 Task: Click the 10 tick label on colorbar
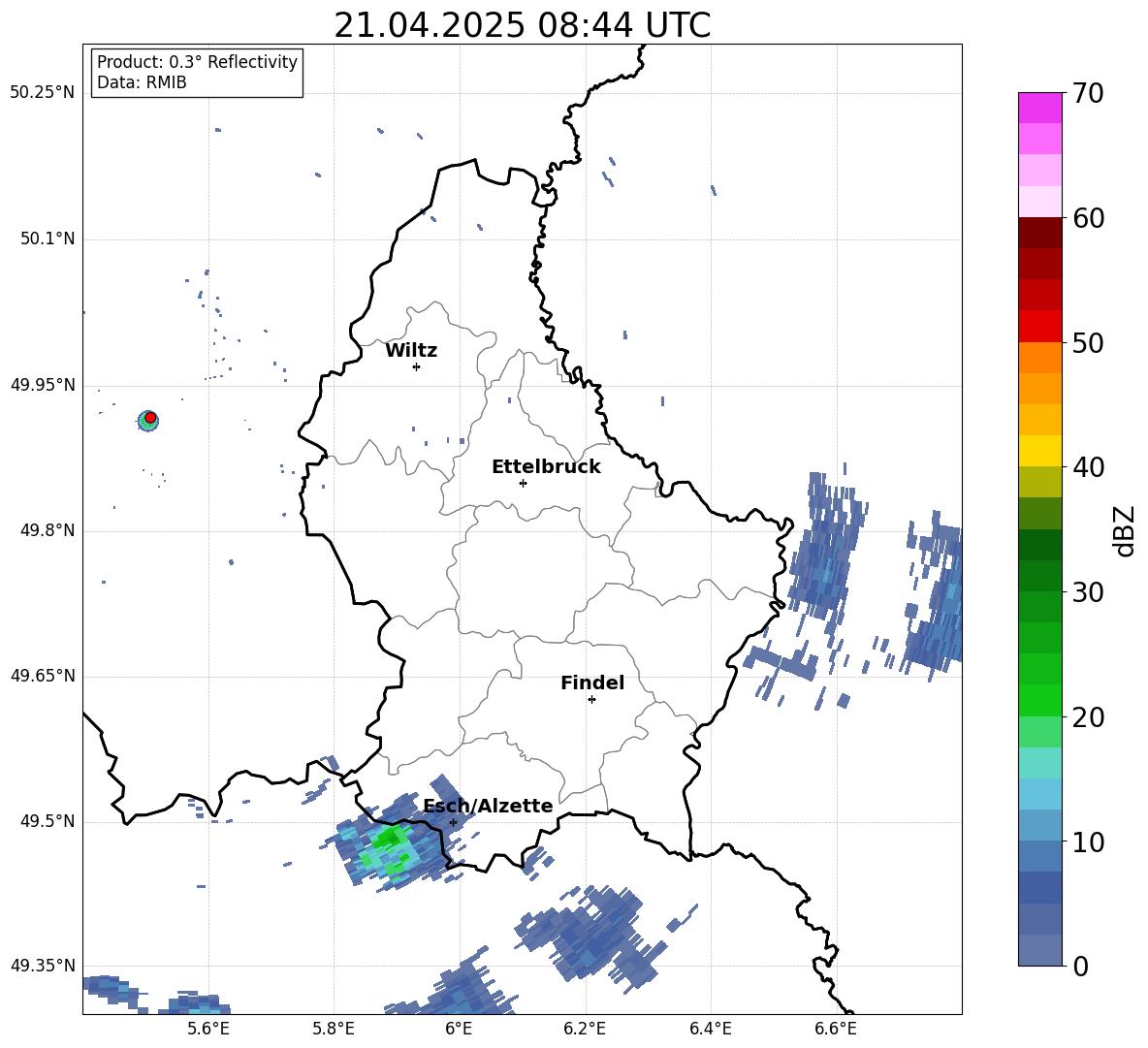1088,842
